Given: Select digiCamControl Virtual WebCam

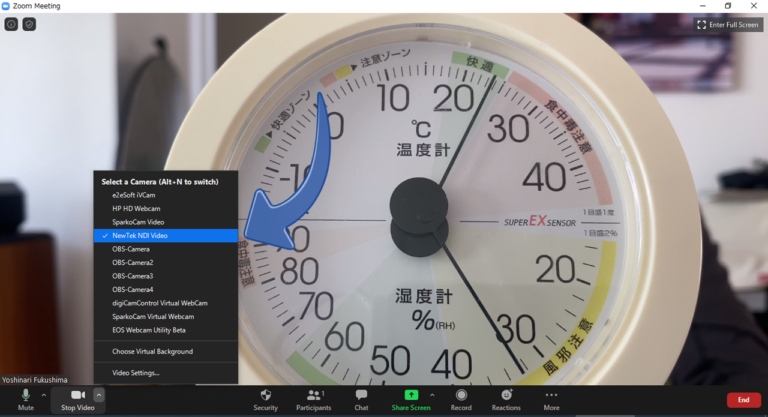Looking at the screenshot, I should (x=166, y=303).
